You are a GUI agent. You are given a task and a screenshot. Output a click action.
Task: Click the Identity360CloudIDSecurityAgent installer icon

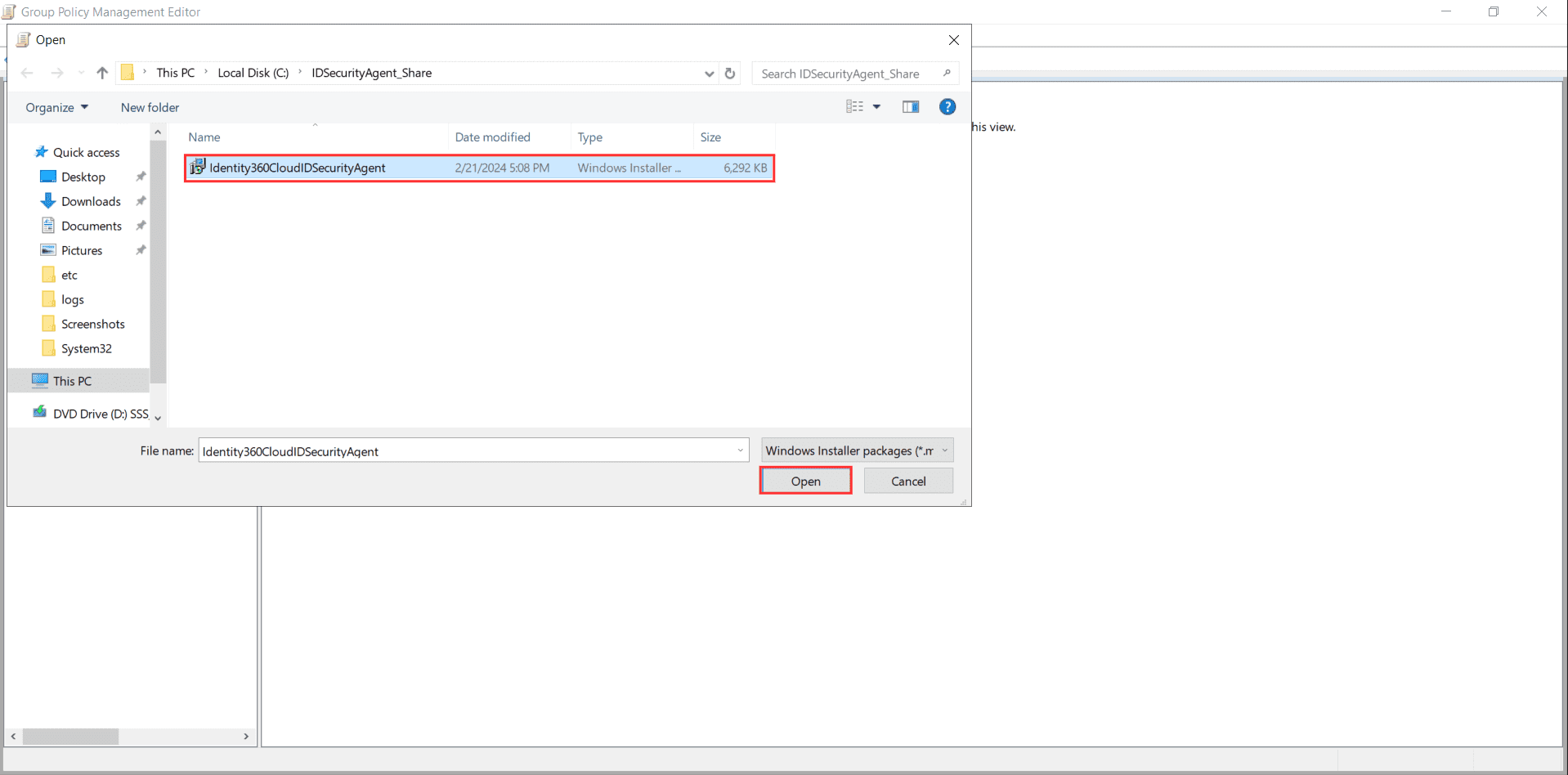point(197,167)
